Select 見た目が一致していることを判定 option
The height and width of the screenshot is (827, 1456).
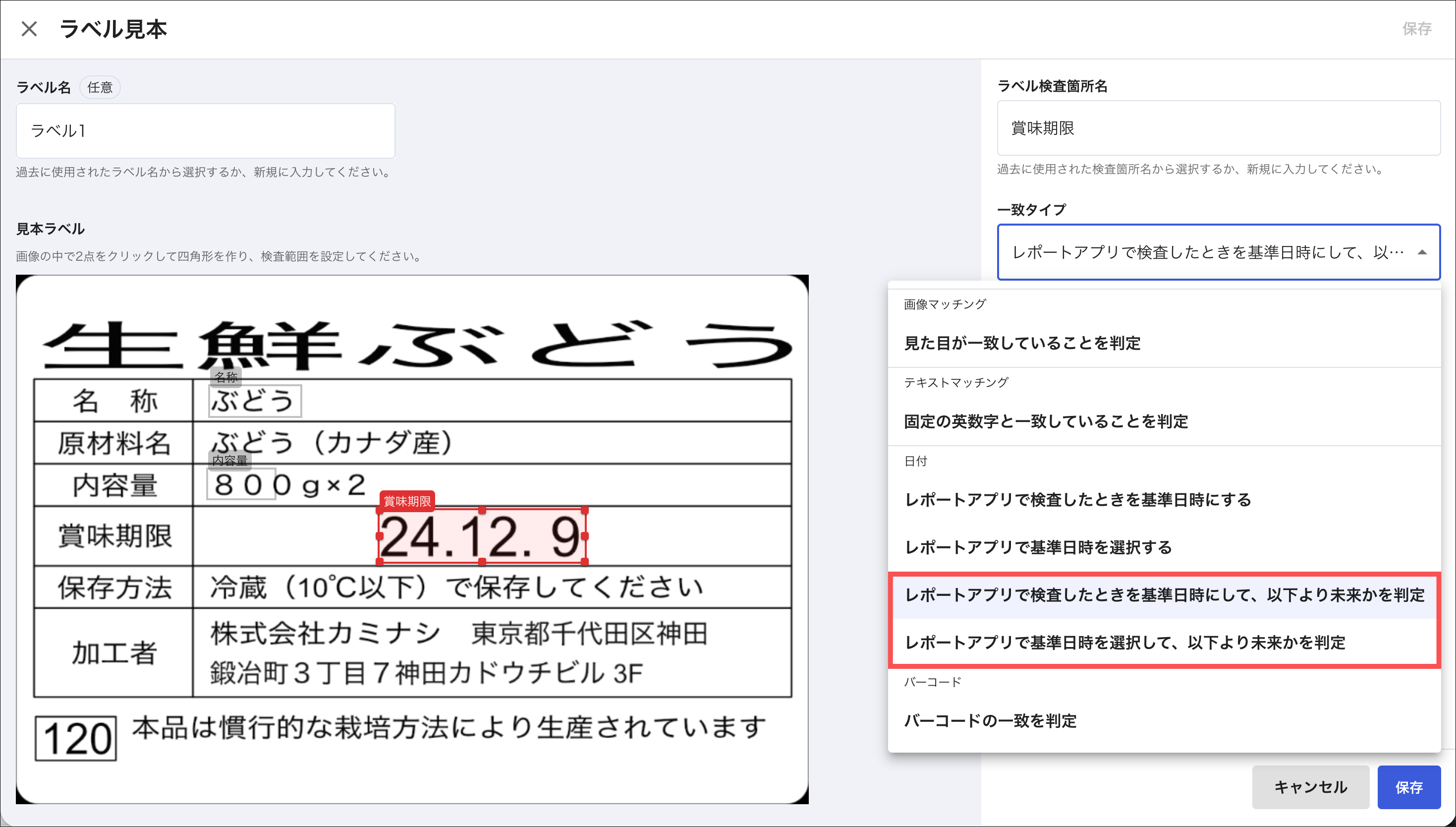click(1022, 343)
